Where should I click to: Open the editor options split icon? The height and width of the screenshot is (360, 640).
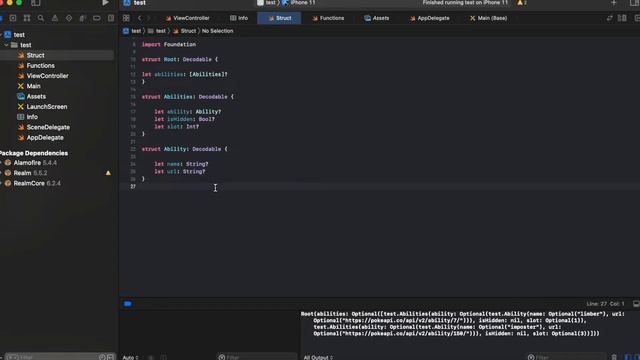(622, 18)
